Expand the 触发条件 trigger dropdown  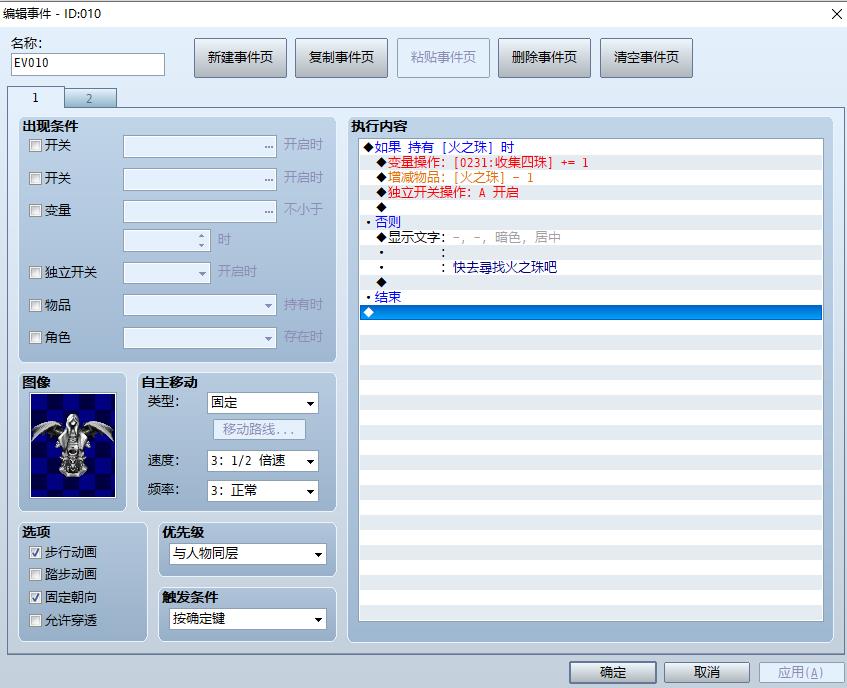(248, 619)
